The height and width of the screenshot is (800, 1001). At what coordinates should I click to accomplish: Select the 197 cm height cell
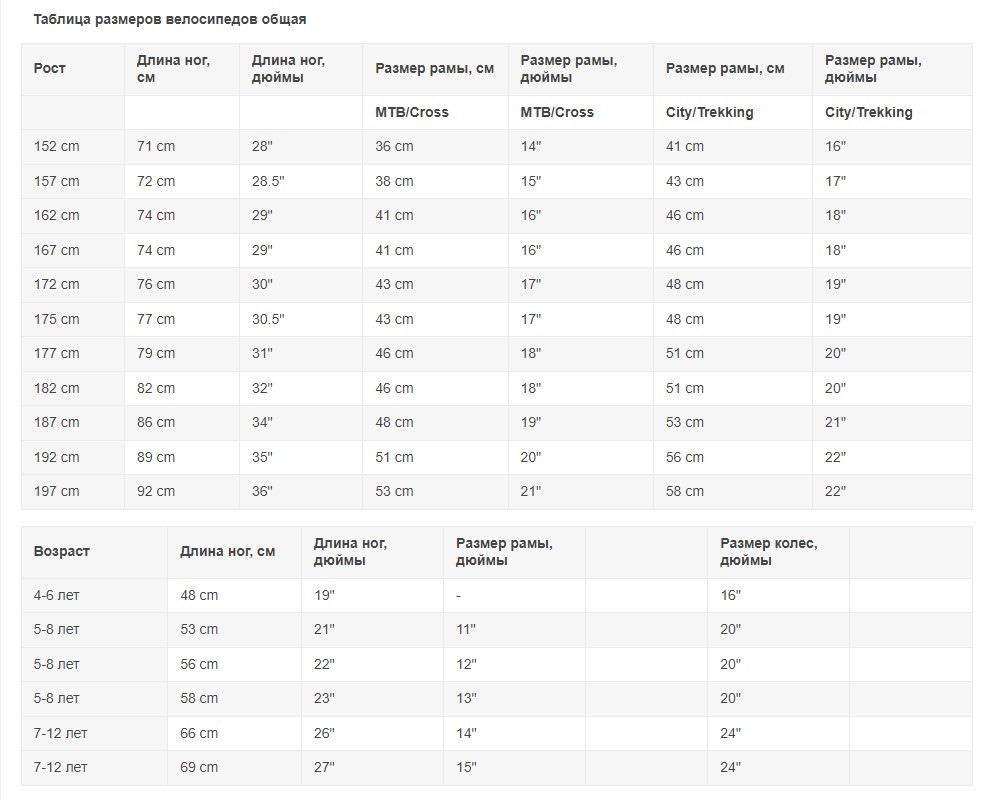pos(57,491)
